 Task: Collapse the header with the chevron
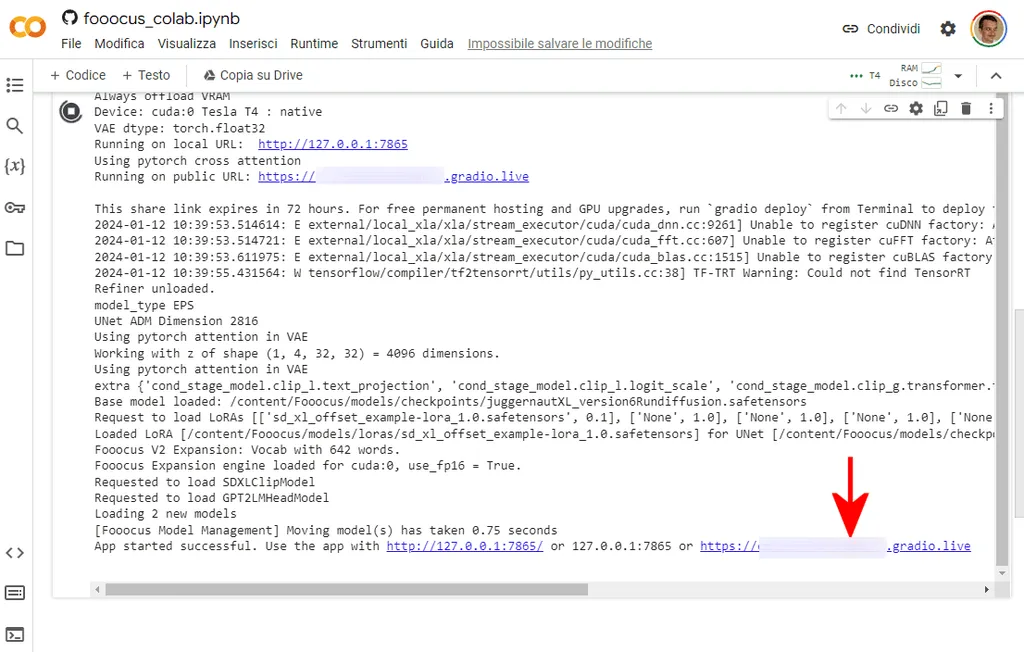coord(996,76)
